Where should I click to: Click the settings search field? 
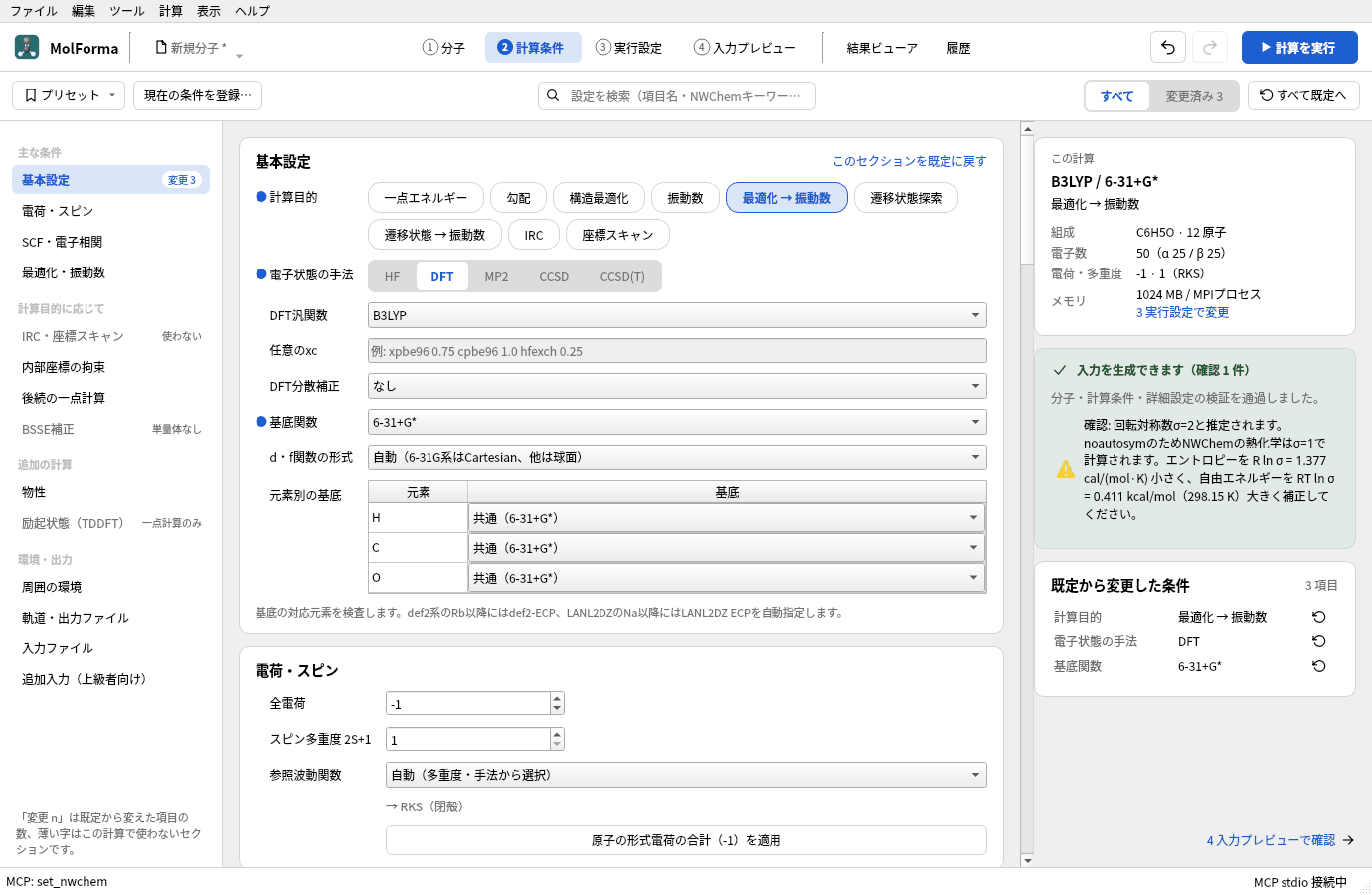click(677, 96)
